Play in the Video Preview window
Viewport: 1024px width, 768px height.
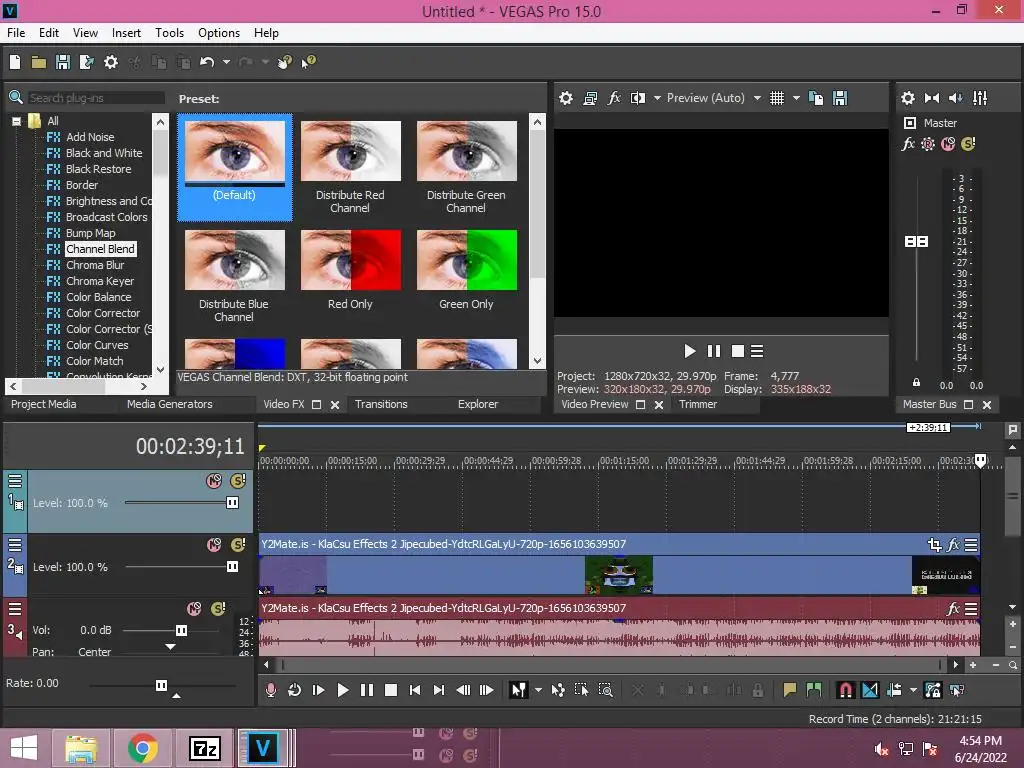coord(690,351)
